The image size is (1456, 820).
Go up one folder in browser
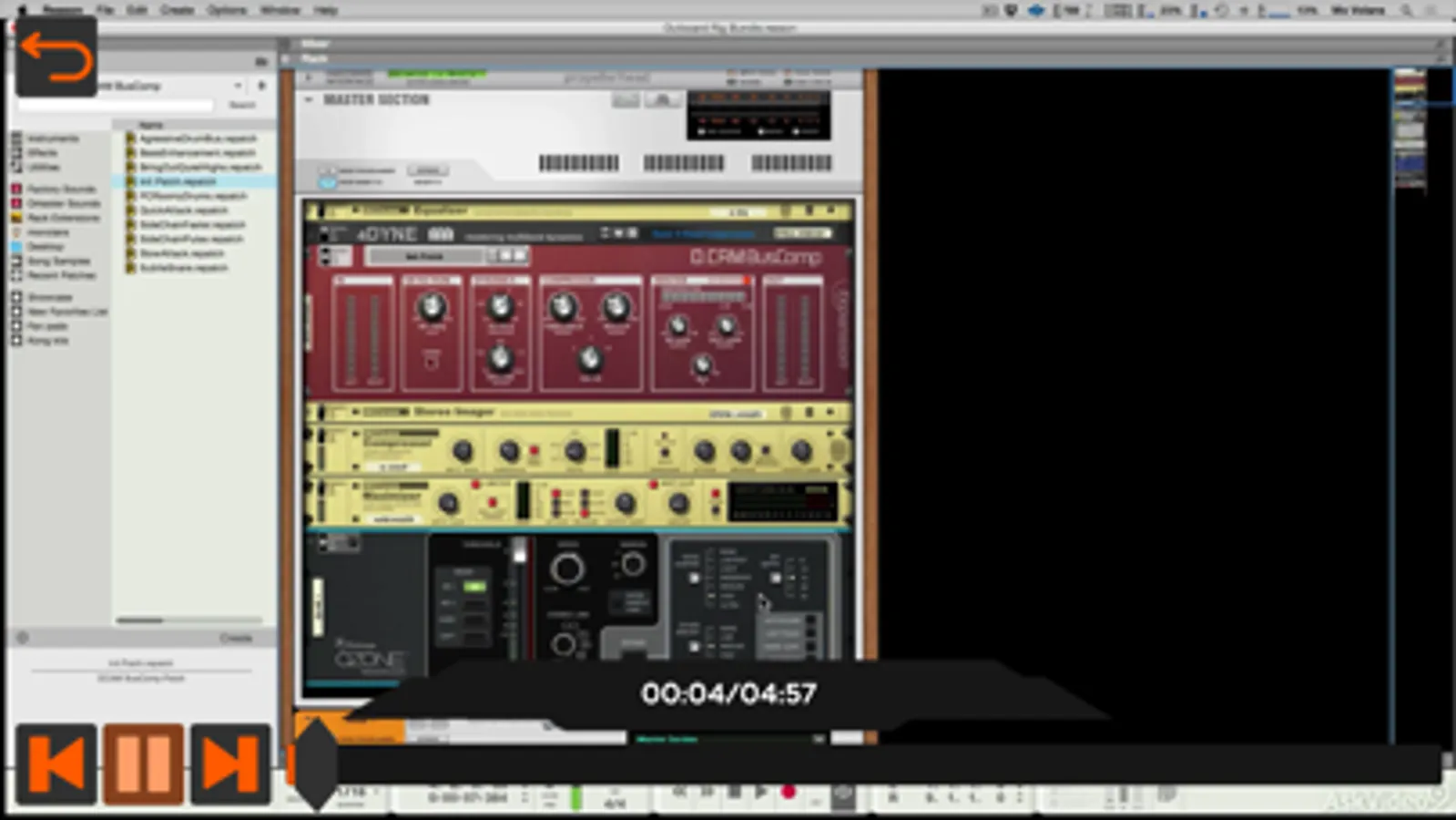pos(262,86)
